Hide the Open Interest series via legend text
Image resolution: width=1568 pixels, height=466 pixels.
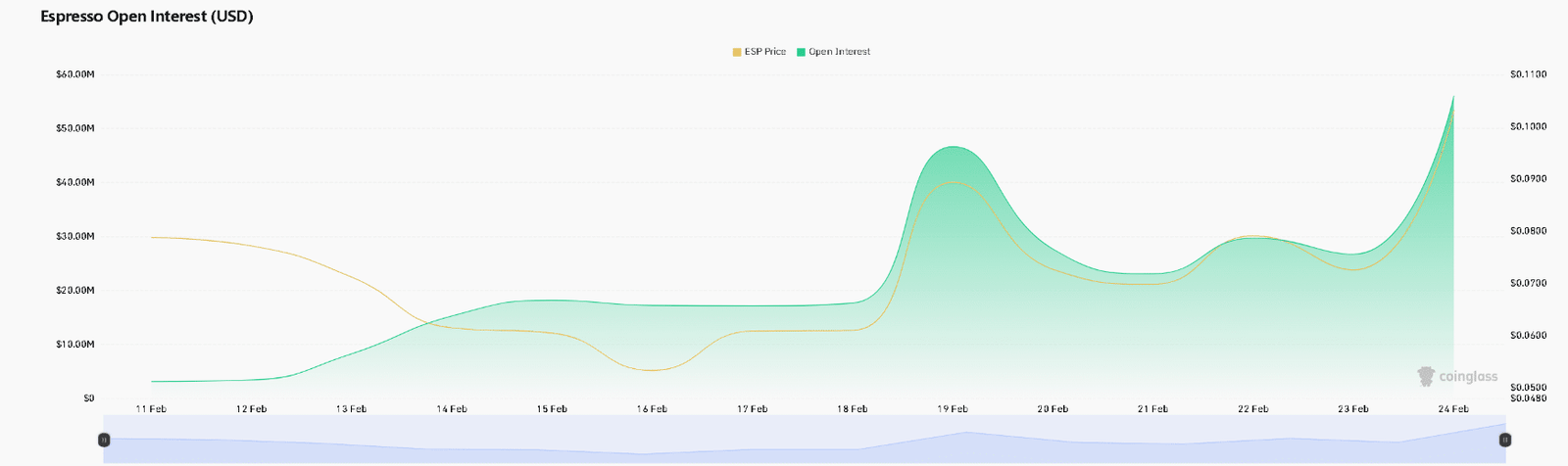coord(839,52)
